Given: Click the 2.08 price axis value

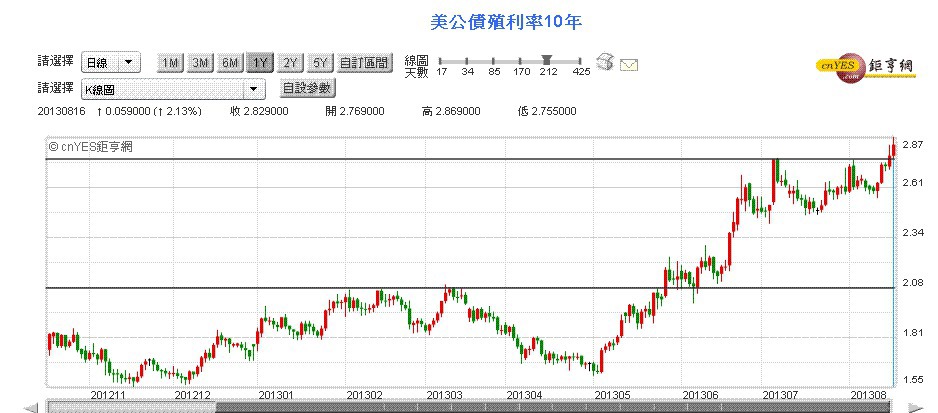Looking at the screenshot, I should point(913,283).
